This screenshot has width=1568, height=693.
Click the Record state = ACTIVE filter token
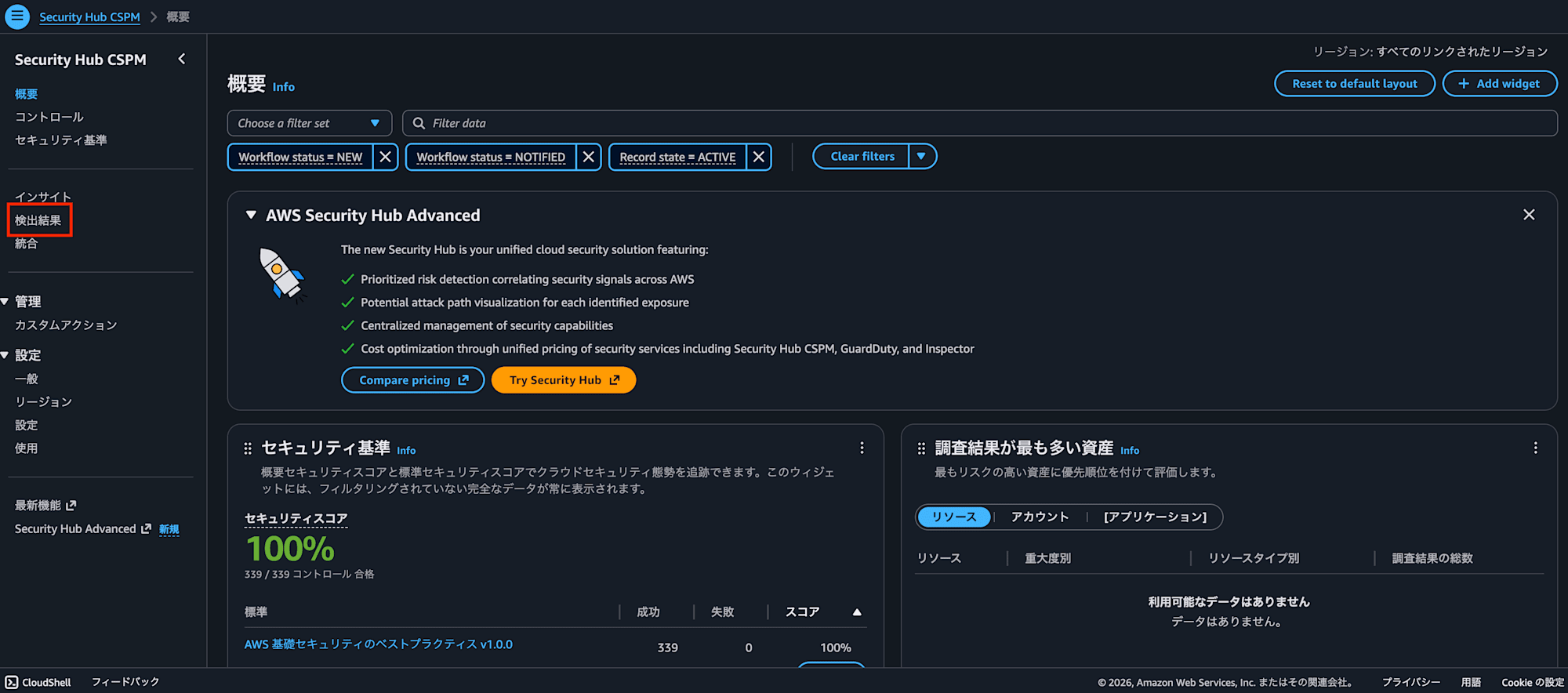click(677, 157)
